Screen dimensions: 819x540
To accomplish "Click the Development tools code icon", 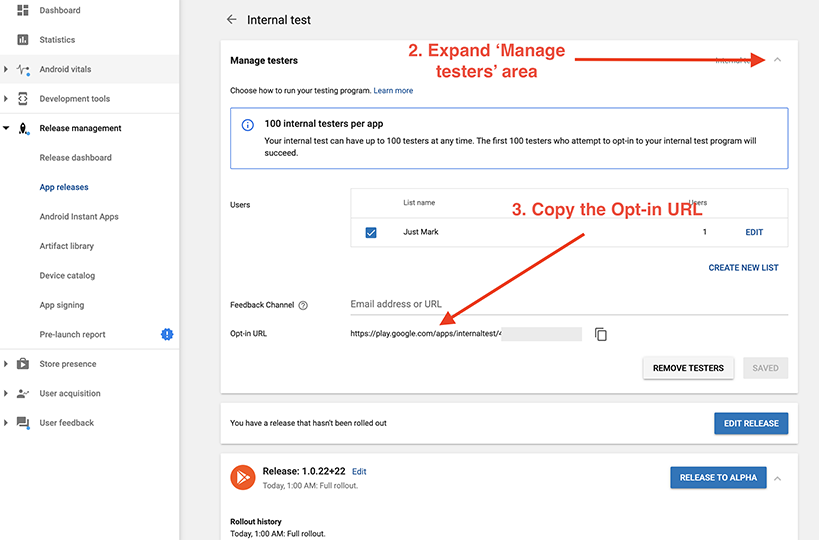I will [x=23, y=99].
